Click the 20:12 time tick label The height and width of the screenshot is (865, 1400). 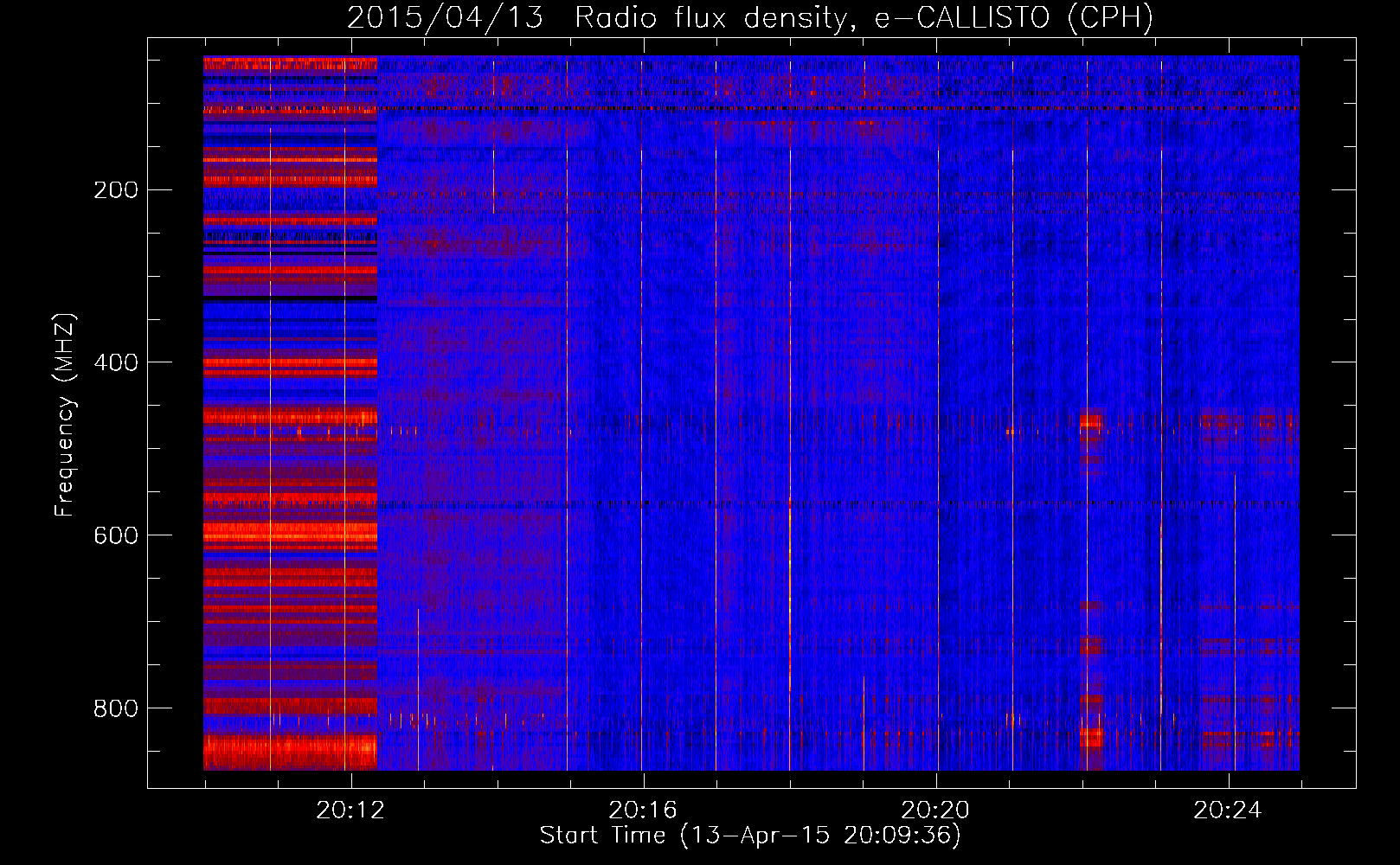coord(350,811)
